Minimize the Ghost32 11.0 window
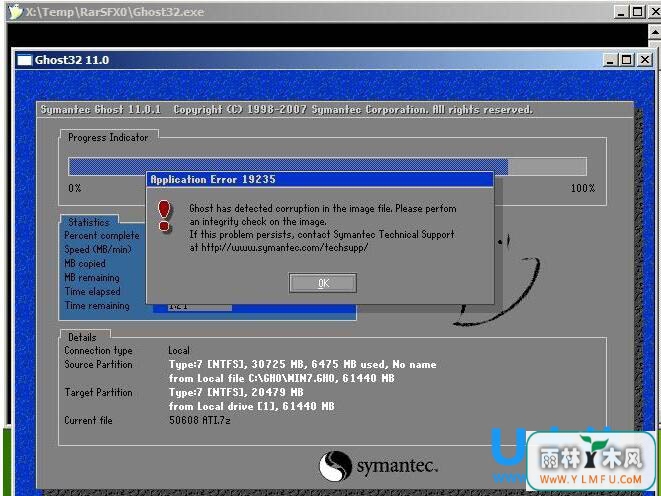The image size is (661, 496). point(610,60)
